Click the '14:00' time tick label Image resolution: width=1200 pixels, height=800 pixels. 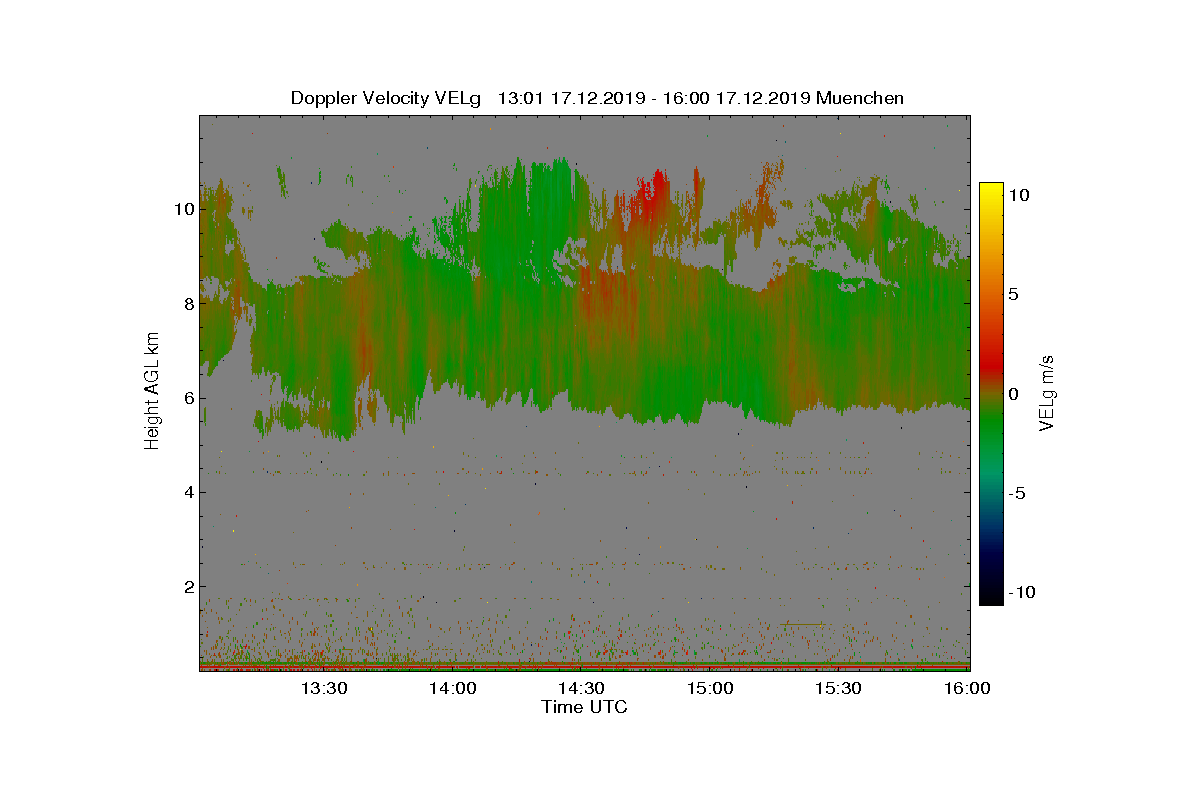[x=452, y=688]
